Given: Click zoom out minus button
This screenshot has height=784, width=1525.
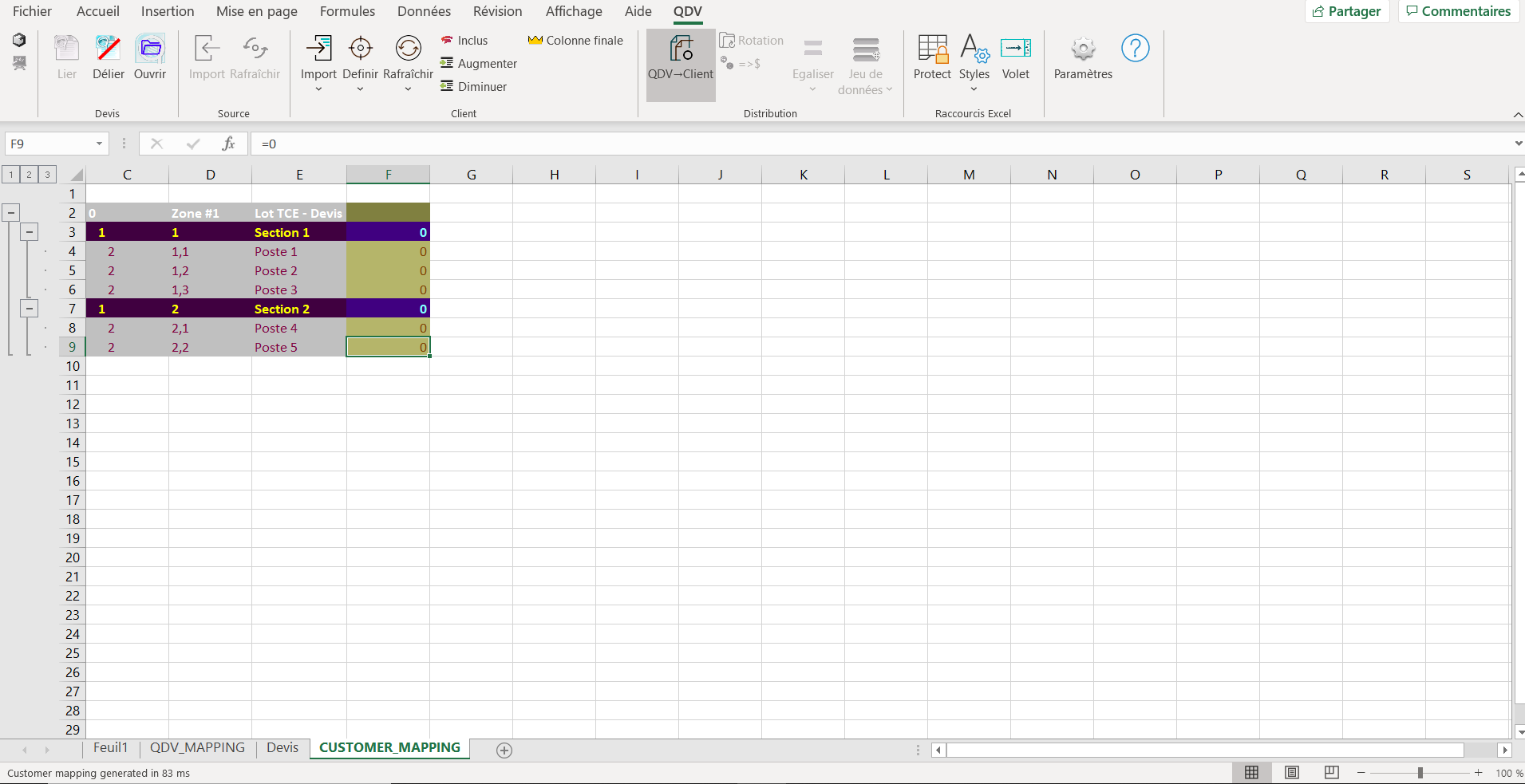Looking at the screenshot, I should point(1361,773).
